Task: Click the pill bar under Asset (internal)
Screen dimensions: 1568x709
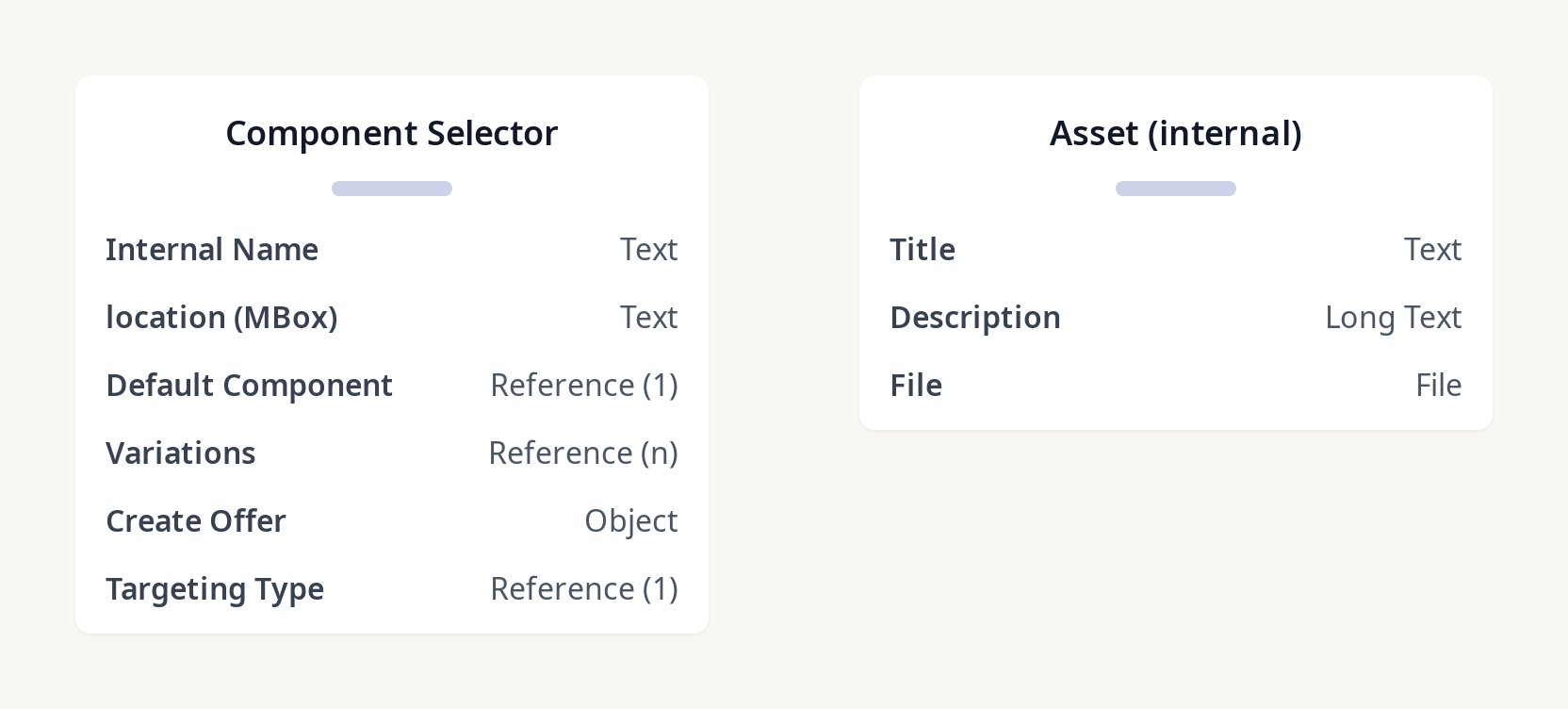Action: click(x=1175, y=189)
